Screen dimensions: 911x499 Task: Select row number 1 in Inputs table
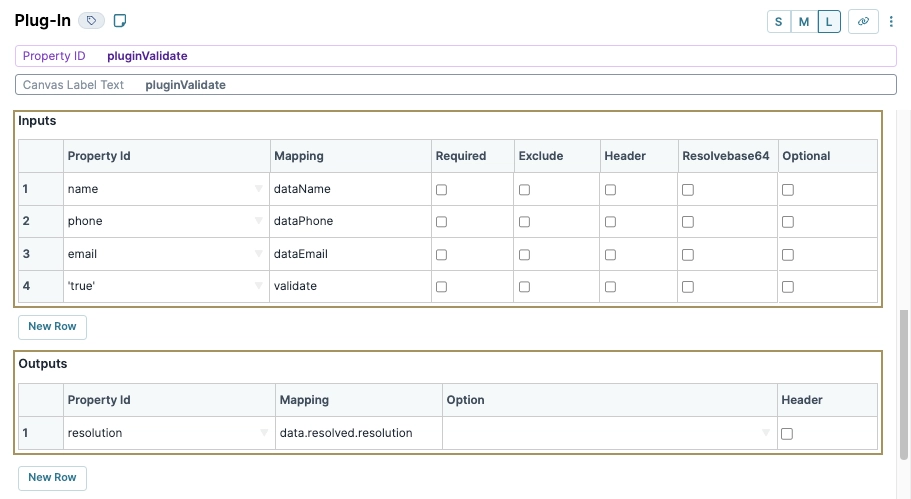[41, 189]
